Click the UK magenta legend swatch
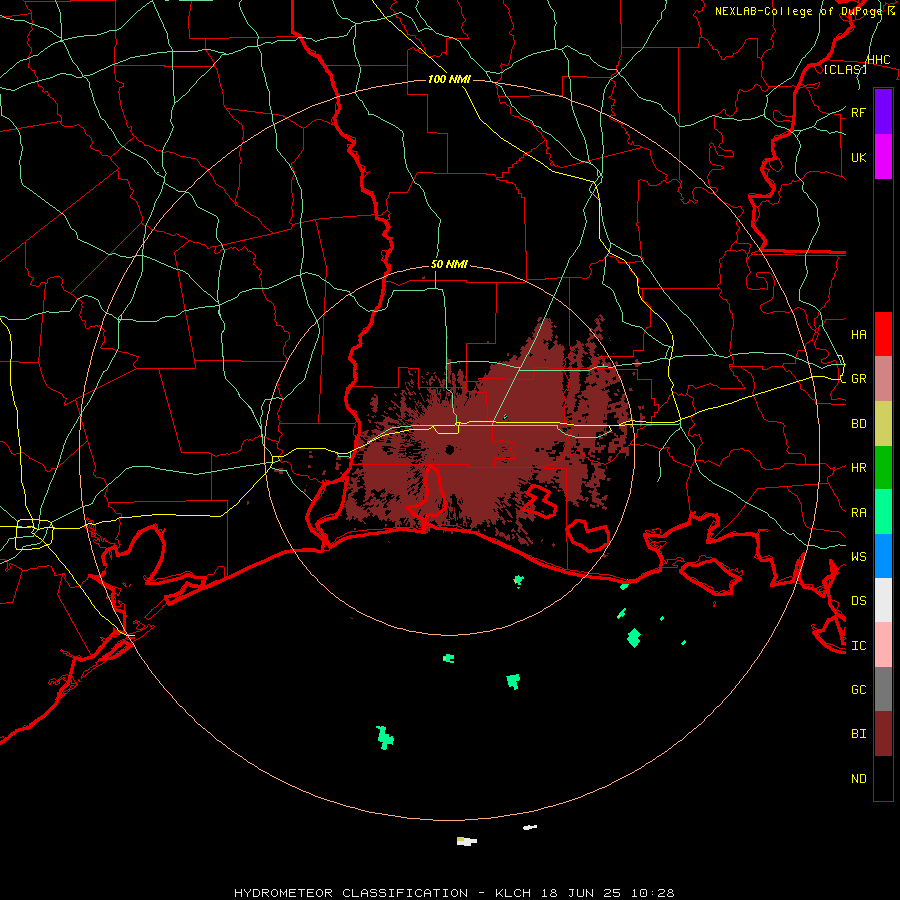The width and height of the screenshot is (900, 900). (883, 157)
